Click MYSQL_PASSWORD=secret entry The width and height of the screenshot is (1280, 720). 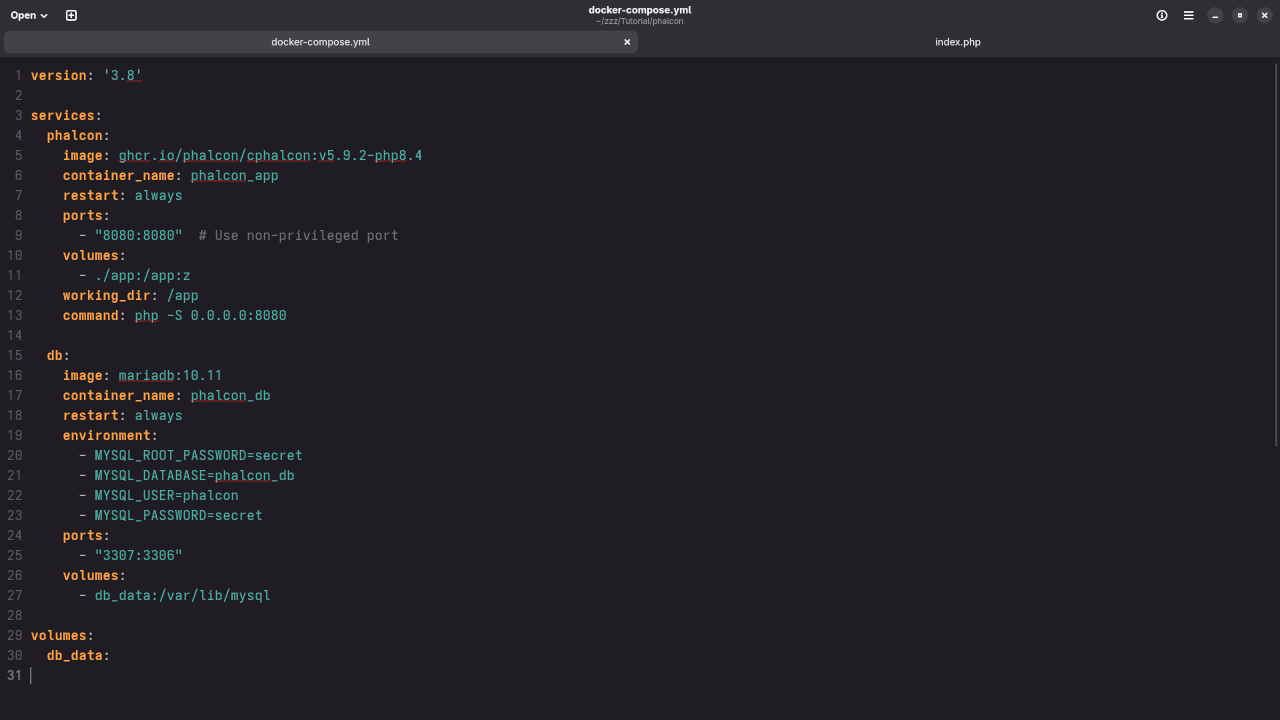coord(179,515)
